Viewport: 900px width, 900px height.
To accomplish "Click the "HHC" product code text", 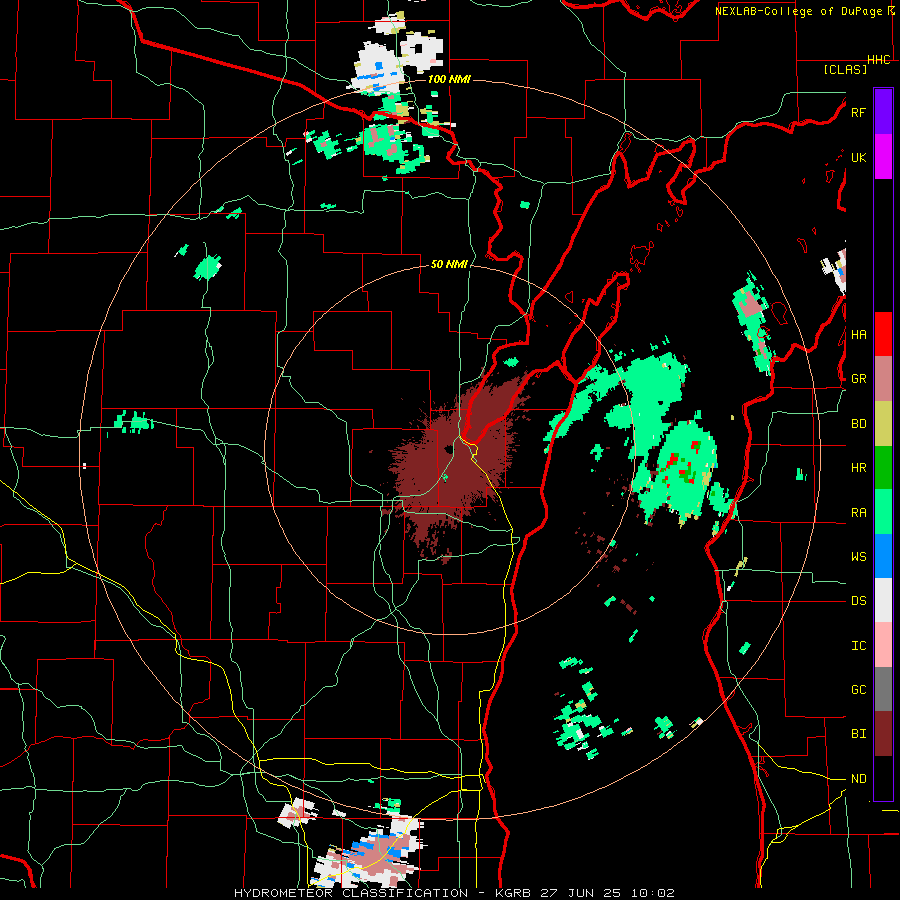I will [x=879, y=60].
